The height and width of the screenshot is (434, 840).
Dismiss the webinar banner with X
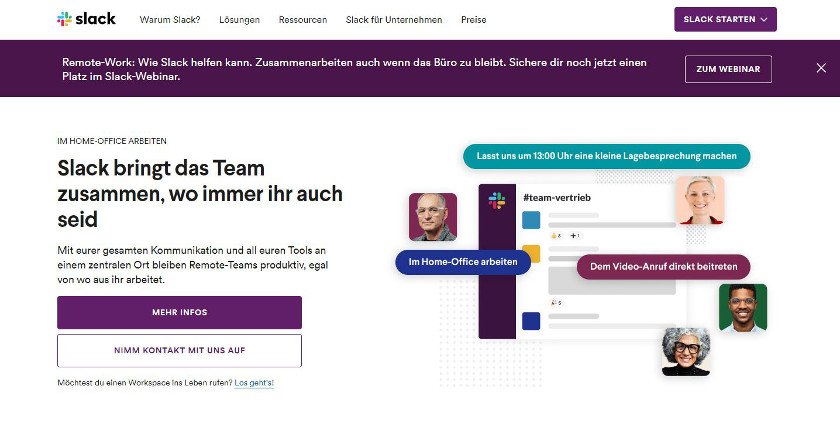[821, 68]
